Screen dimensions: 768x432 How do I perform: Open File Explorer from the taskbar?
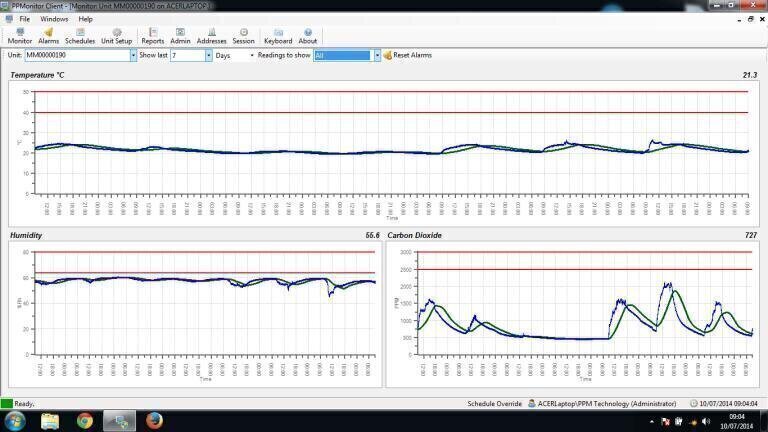point(50,421)
